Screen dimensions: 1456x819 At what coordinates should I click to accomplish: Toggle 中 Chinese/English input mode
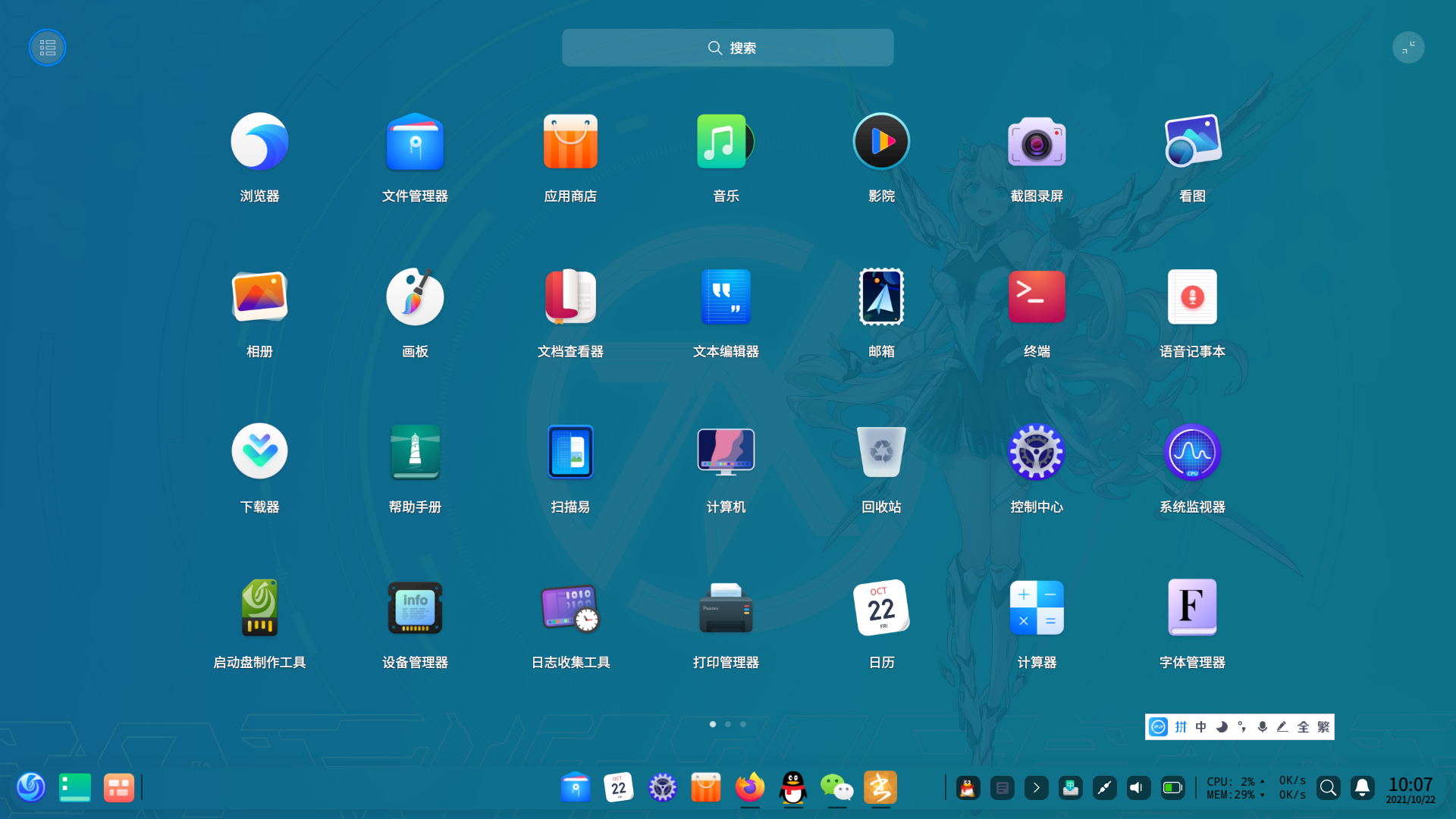click(x=1200, y=727)
